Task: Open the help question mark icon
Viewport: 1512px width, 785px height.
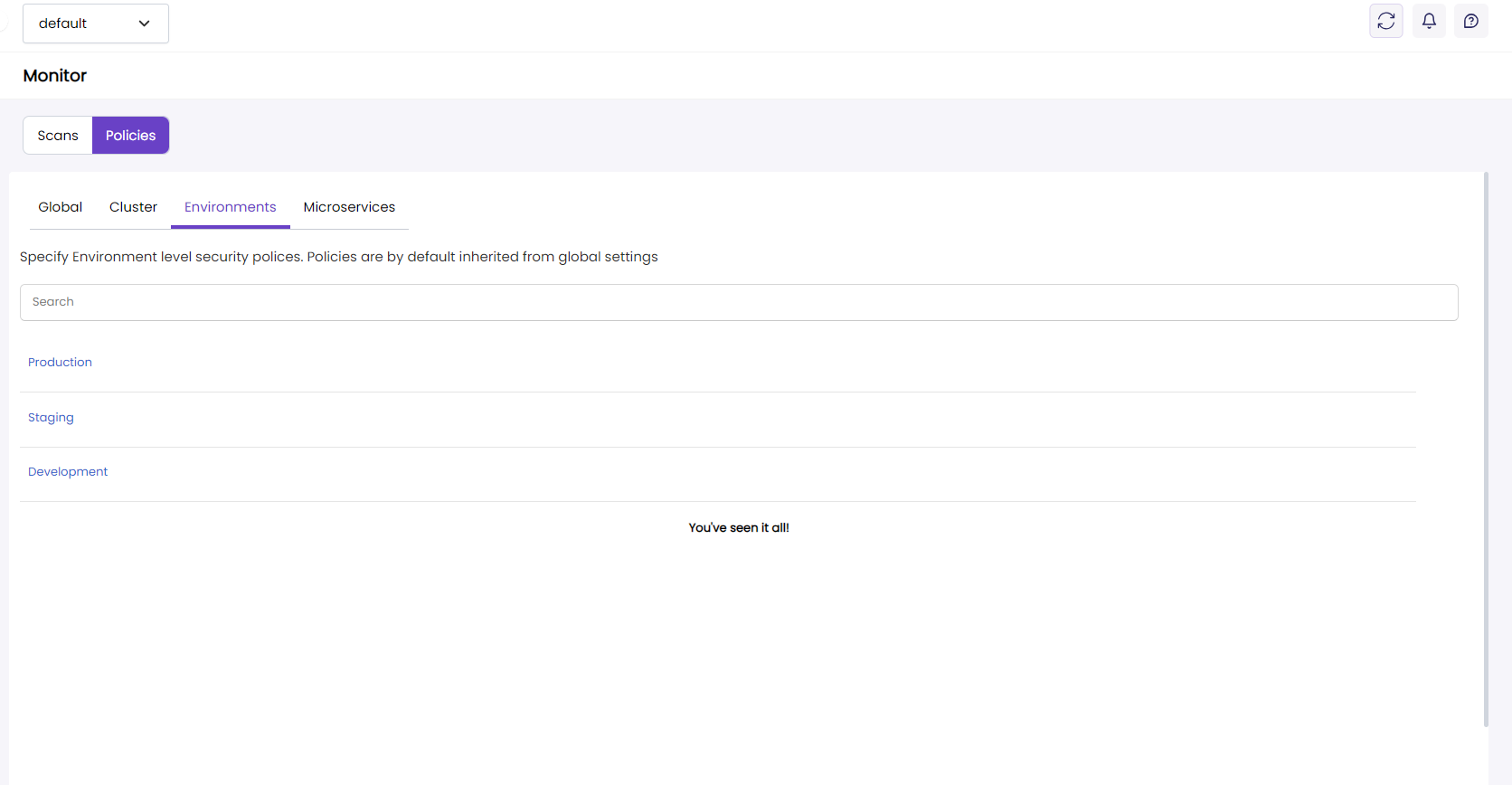Action: pos(1471,21)
